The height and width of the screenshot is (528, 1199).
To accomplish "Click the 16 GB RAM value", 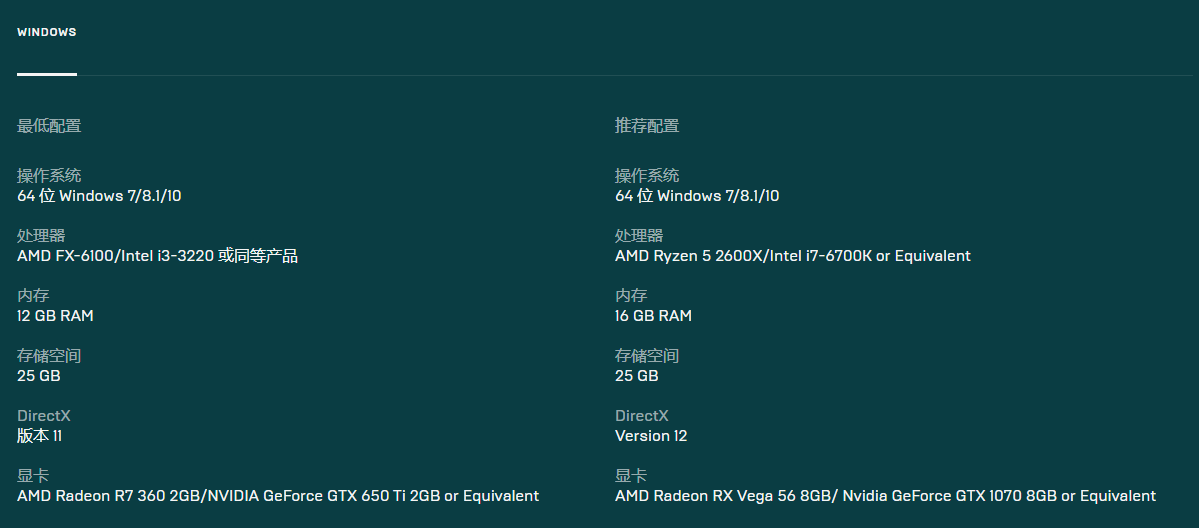I will pyautogui.click(x=653, y=316).
